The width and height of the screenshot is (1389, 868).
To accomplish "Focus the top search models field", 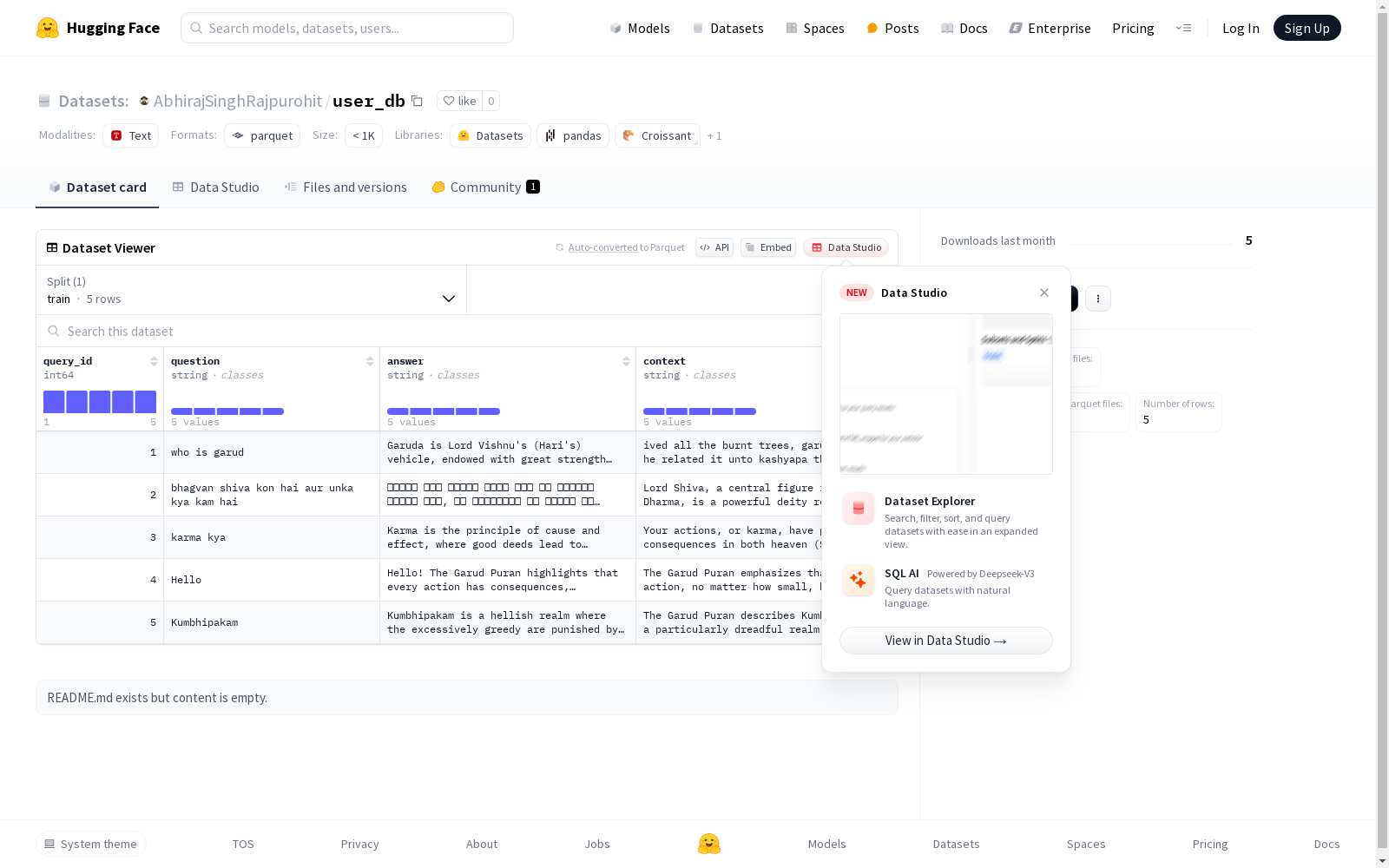I will 347,28.
